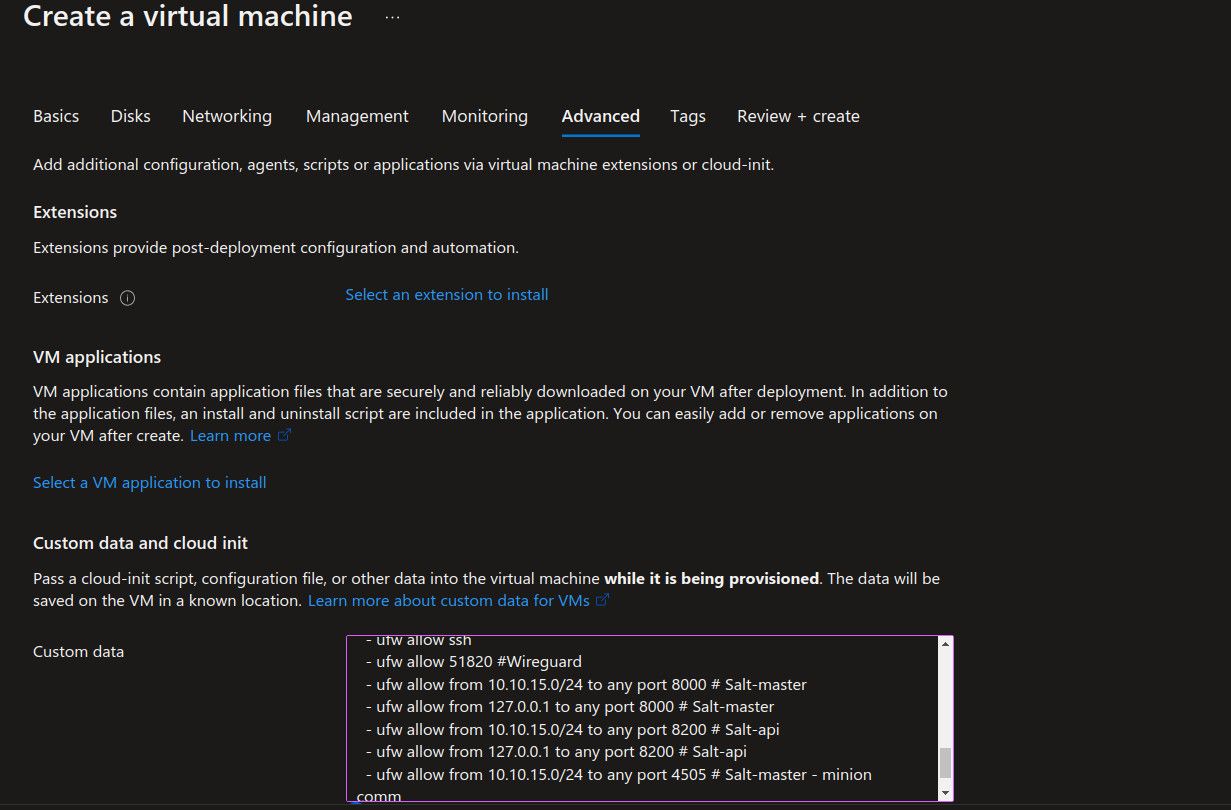1231x810 pixels.
Task: Open Learn more about custom data for VMs
Action: 449,600
